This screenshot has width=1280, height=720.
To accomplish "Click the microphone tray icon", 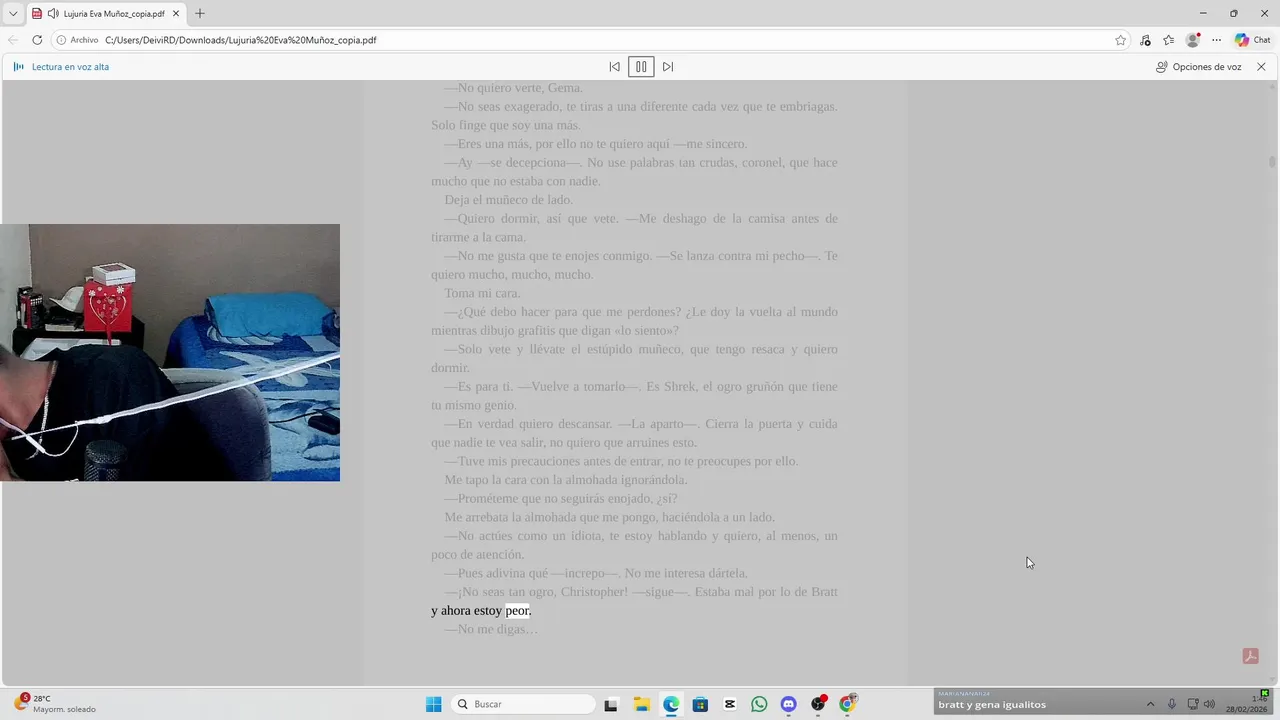I will point(1172,704).
